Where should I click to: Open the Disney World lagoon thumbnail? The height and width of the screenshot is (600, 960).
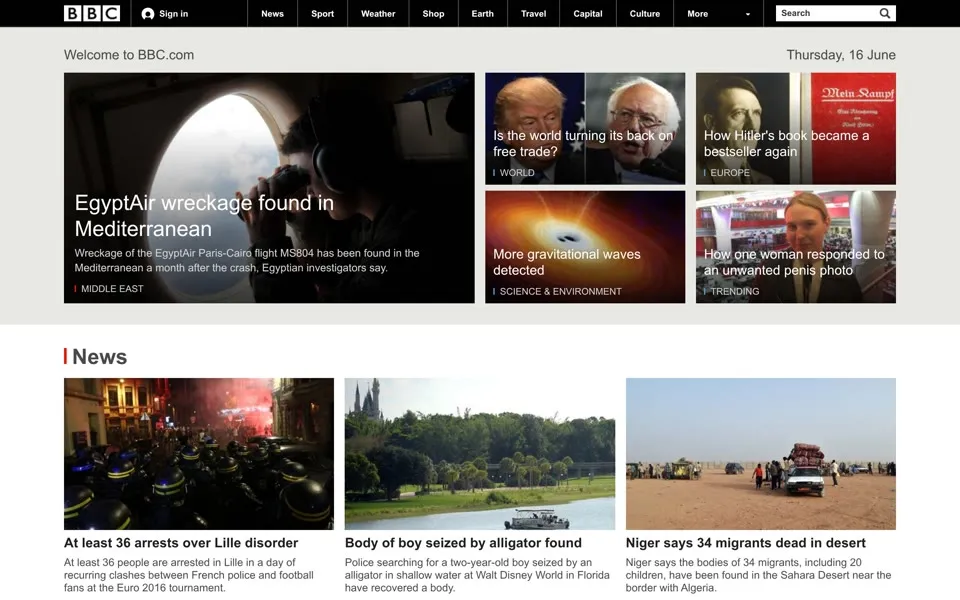pyautogui.click(x=480, y=454)
